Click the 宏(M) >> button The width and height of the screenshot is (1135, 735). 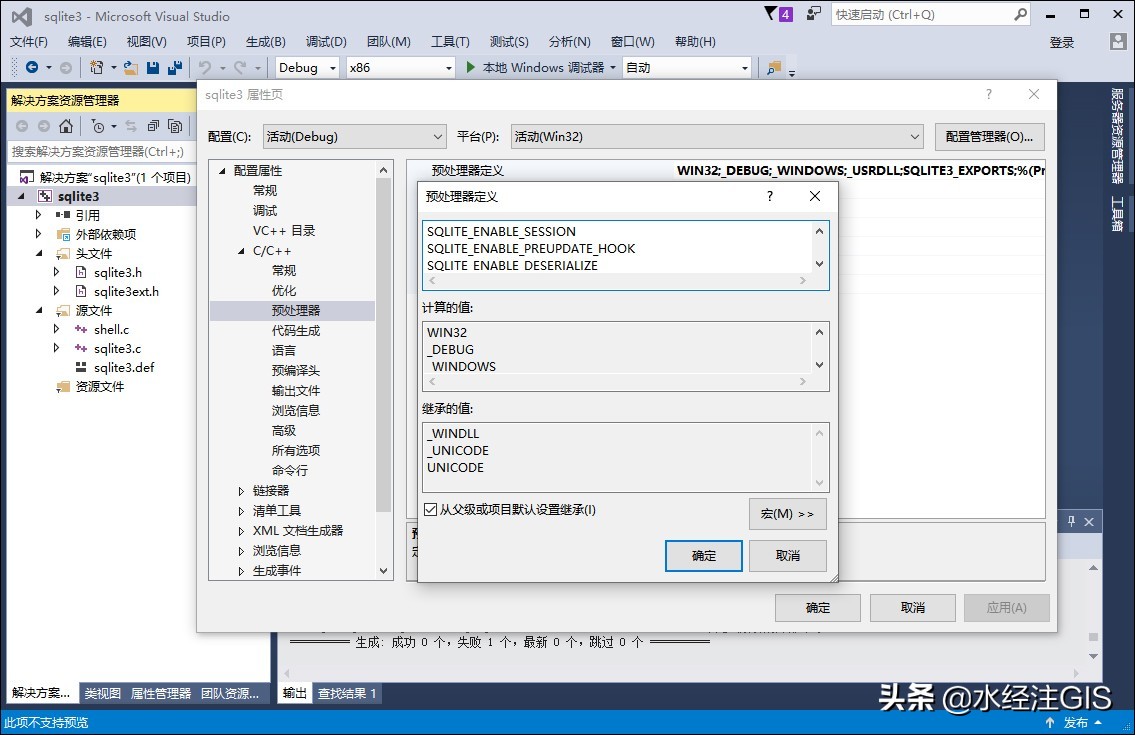point(788,513)
